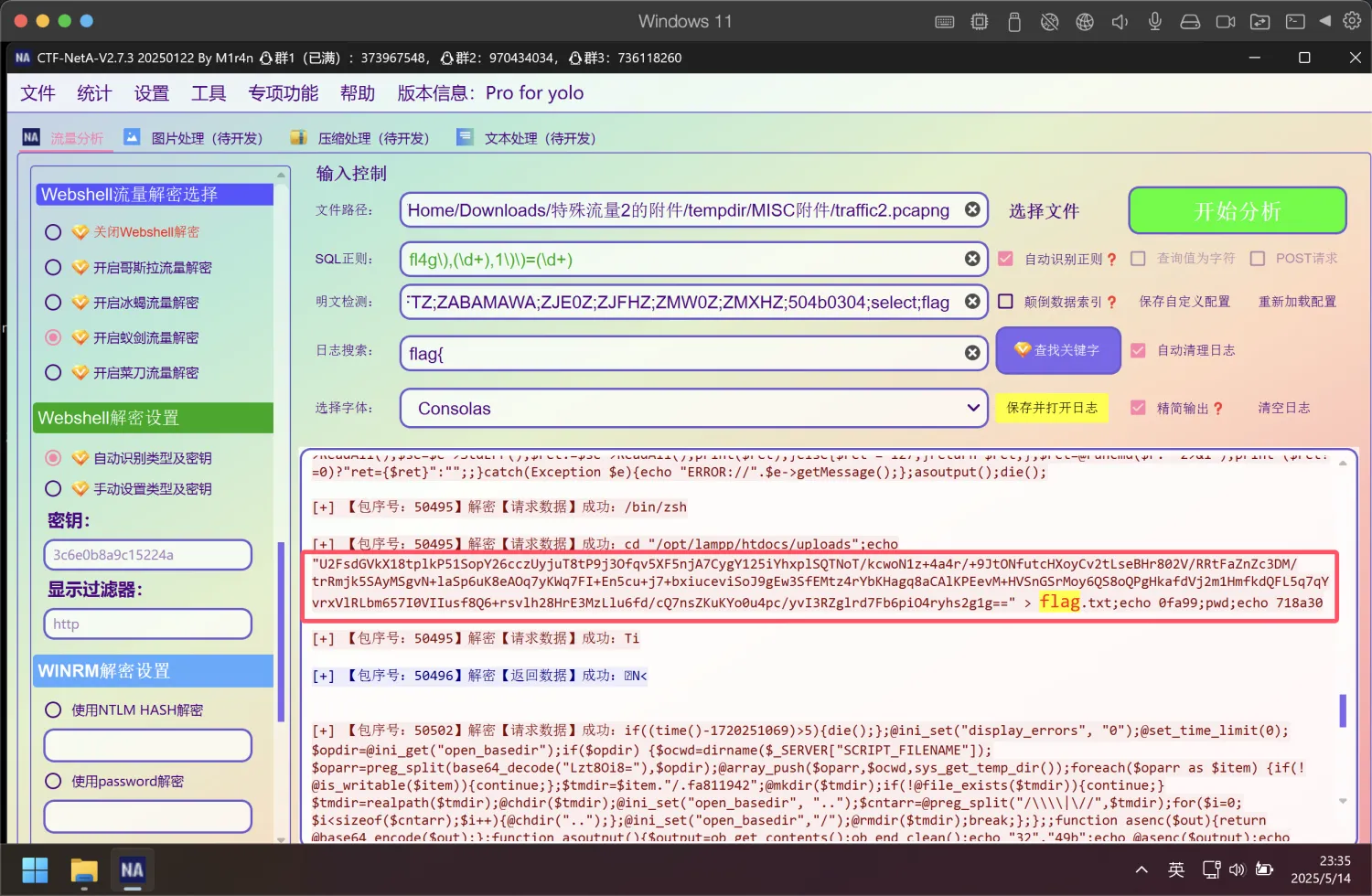Check the 颠倒数据索引 checkbox
The width and height of the screenshot is (1372, 896).
coord(1005,301)
